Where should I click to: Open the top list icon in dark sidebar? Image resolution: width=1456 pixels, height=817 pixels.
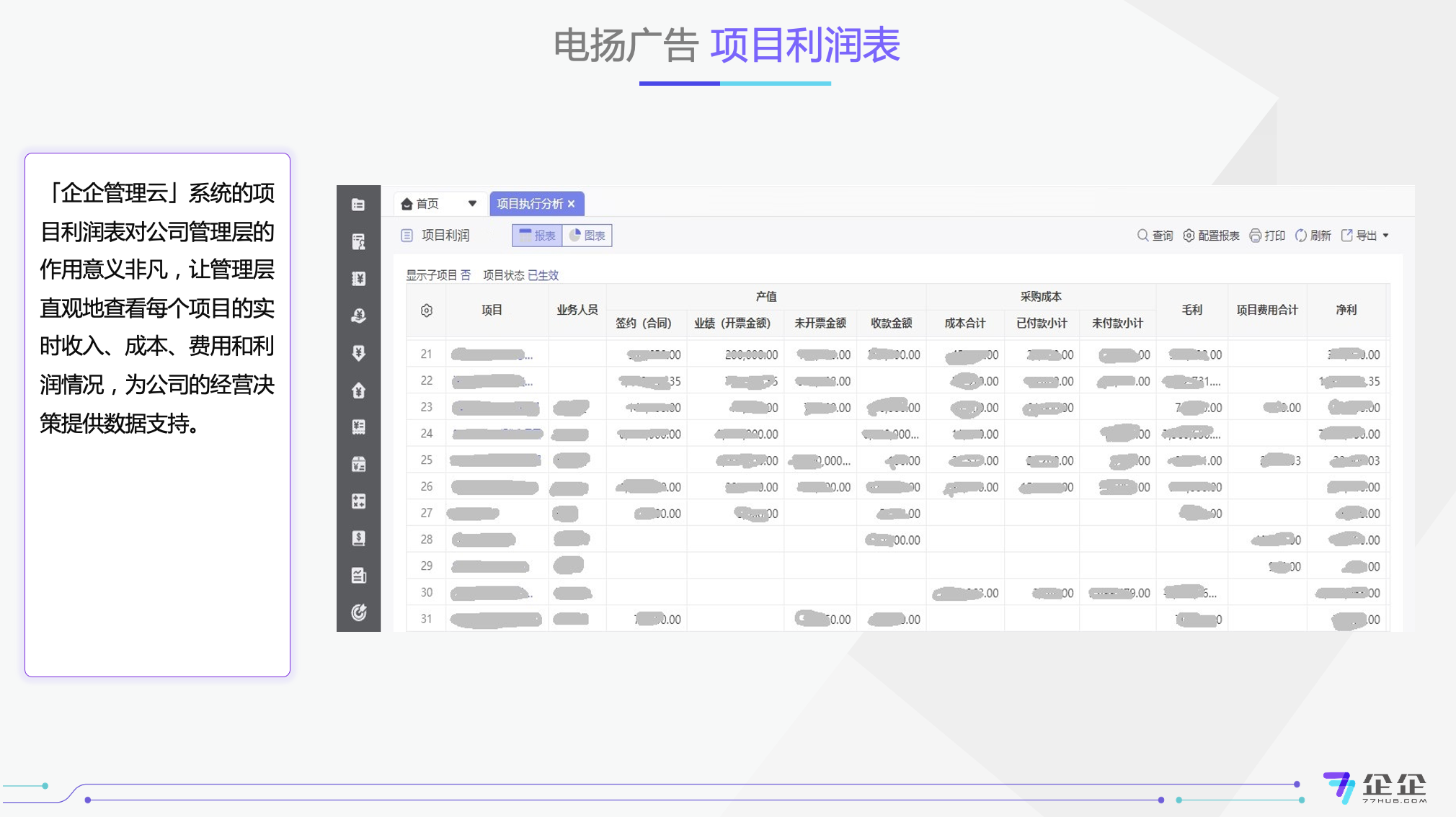pos(358,205)
